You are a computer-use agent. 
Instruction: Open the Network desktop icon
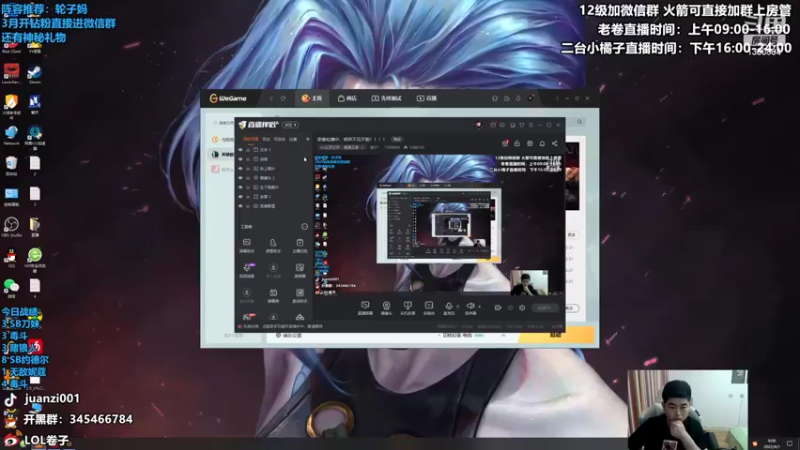(11, 135)
